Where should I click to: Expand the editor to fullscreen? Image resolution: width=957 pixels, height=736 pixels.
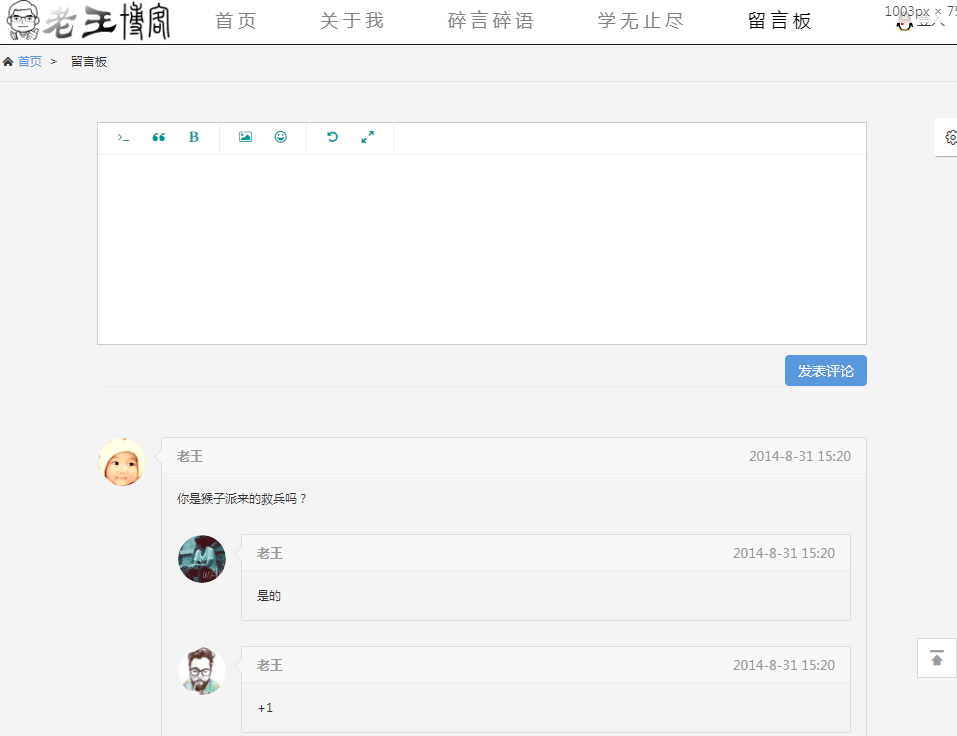(x=368, y=138)
